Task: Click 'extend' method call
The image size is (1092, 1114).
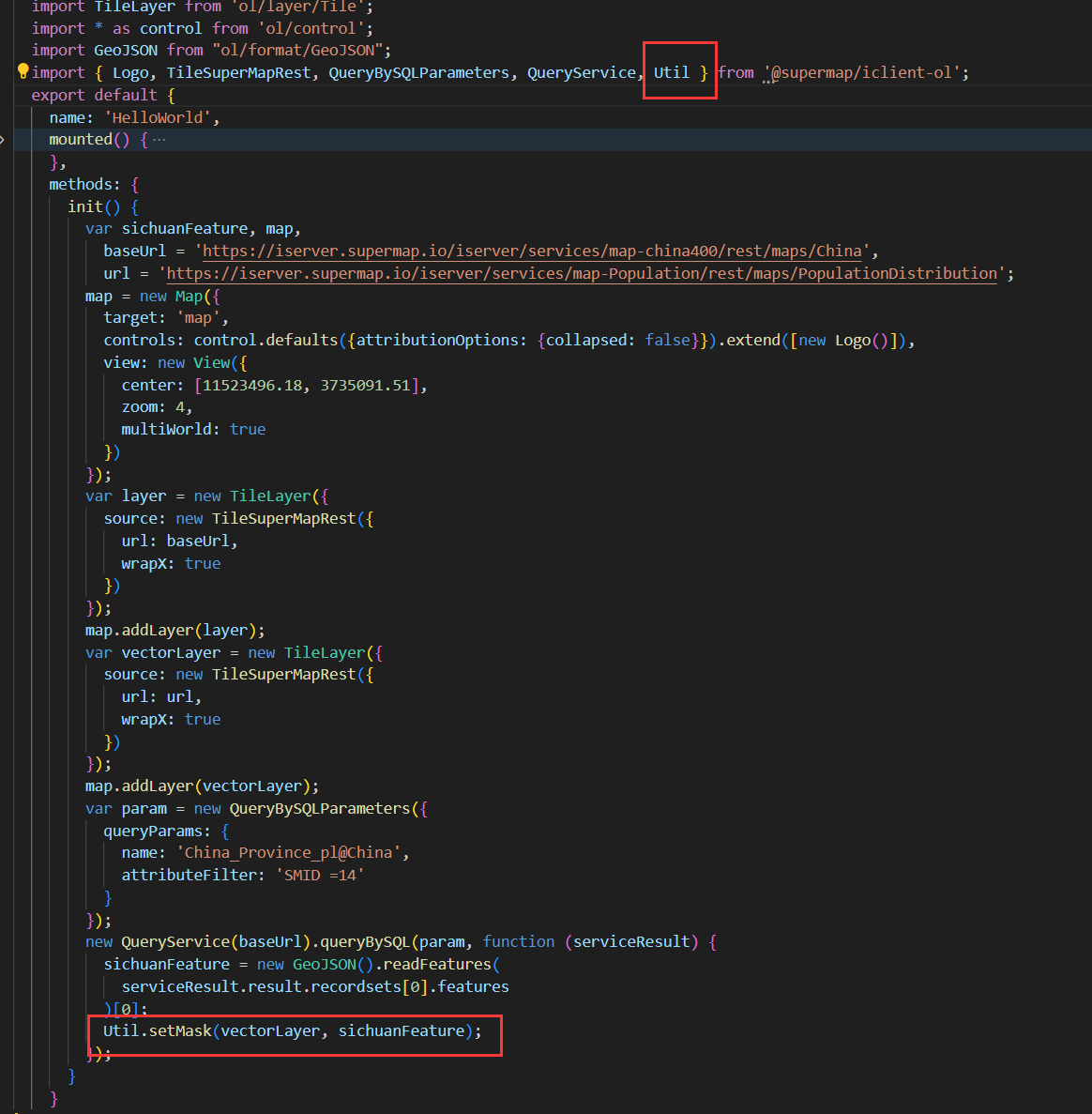Action: point(753,341)
